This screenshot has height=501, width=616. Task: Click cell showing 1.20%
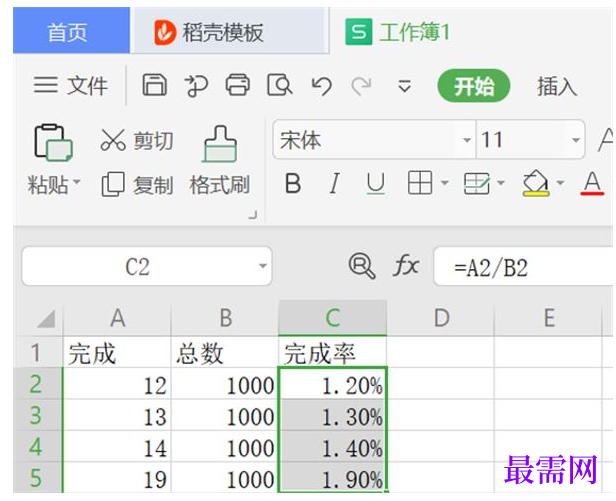[333, 384]
